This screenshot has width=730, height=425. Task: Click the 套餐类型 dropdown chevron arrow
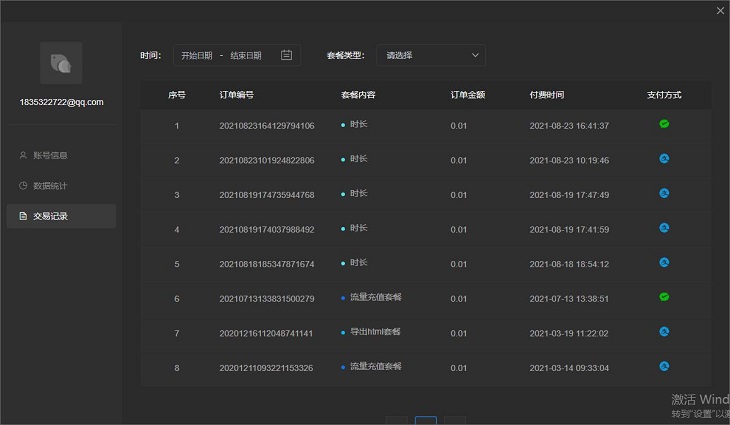(x=474, y=55)
